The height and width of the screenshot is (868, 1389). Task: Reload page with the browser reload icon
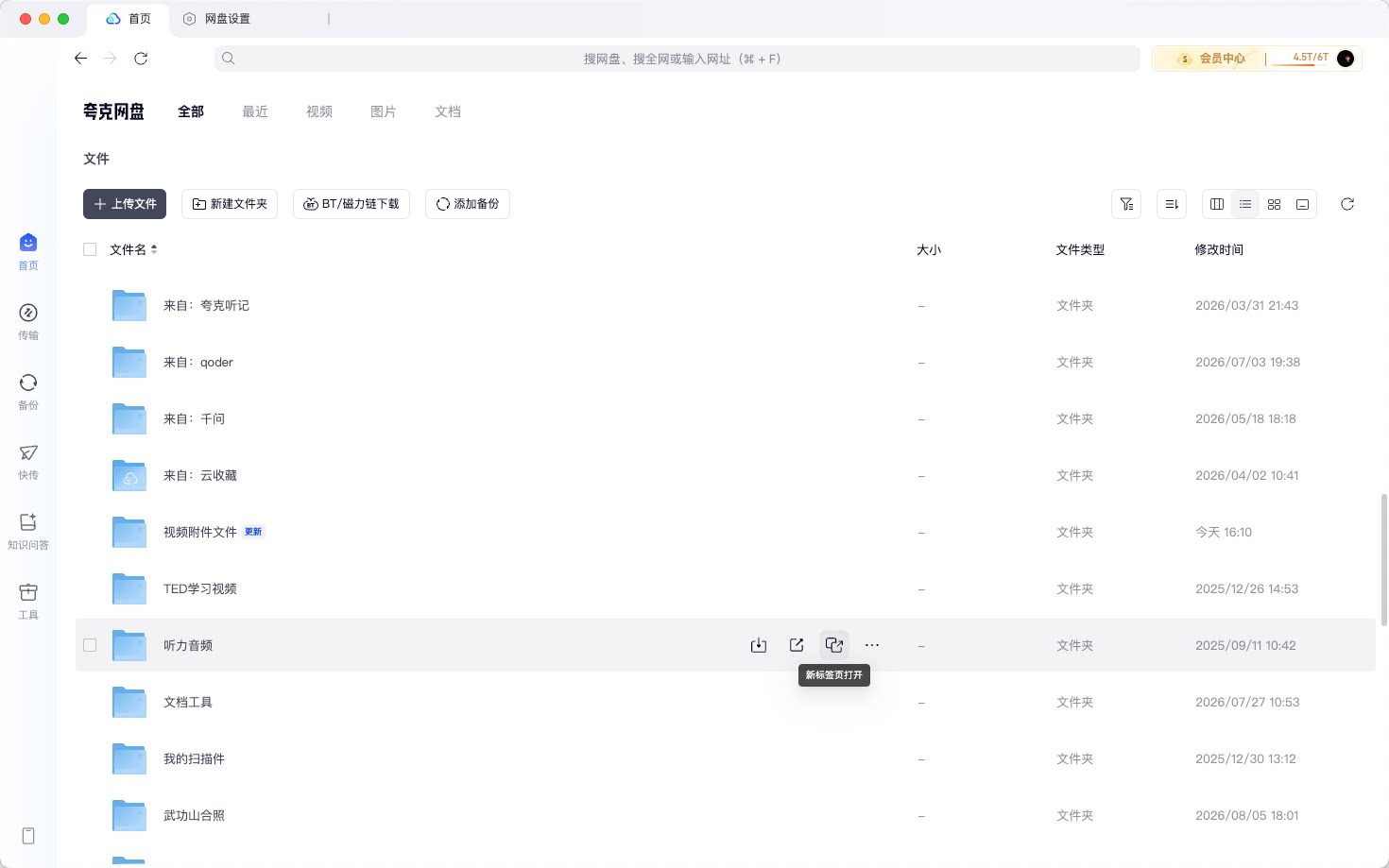coord(141,59)
